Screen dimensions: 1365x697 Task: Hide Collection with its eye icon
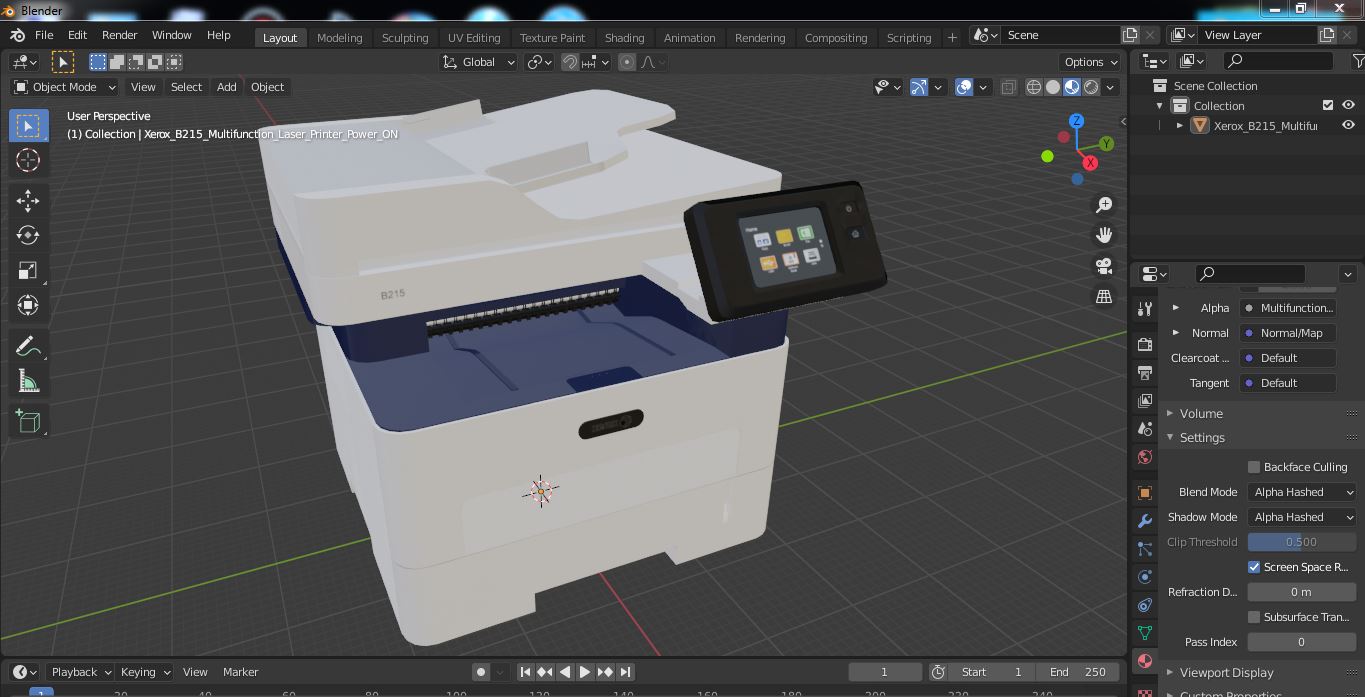pyautogui.click(x=1348, y=105)
